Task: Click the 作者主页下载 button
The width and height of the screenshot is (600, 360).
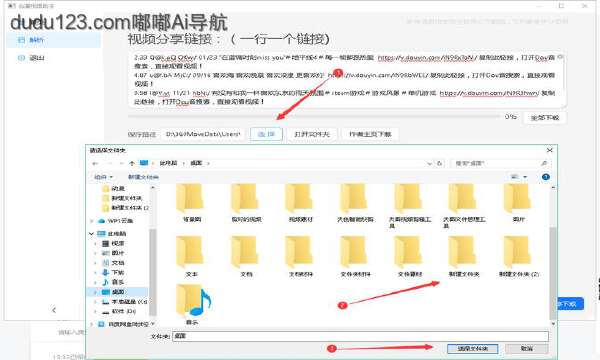Action: pos(370,134)
